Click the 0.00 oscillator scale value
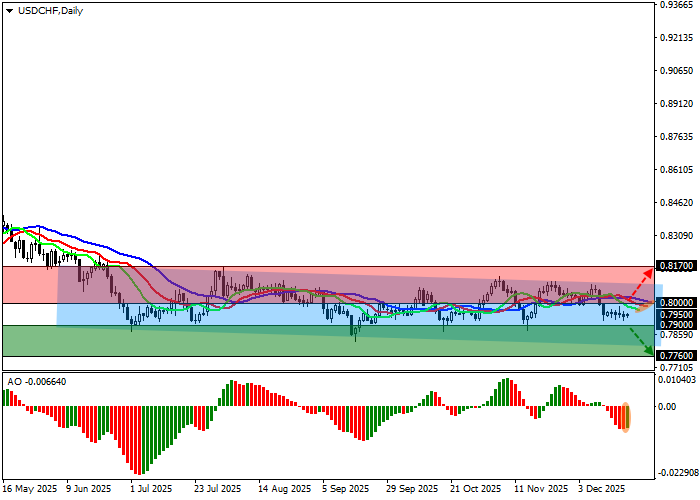This screenshot has width=700, height=500. (x=667, y=406)
